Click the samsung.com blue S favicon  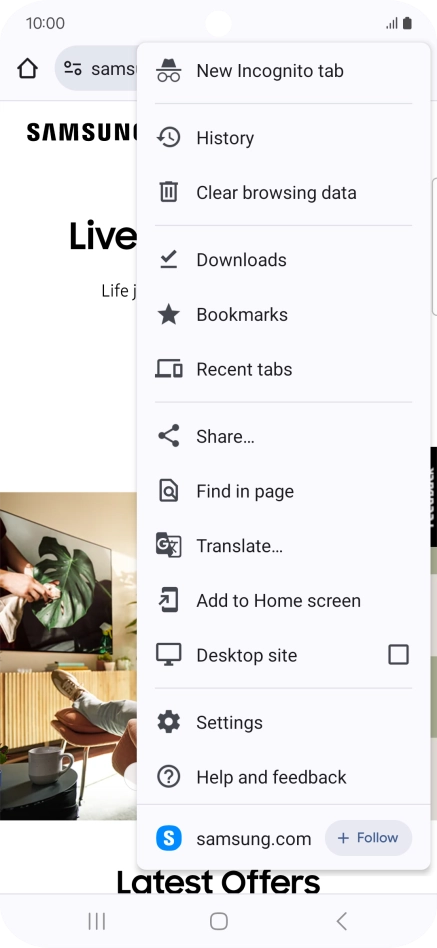click(169, 839)
